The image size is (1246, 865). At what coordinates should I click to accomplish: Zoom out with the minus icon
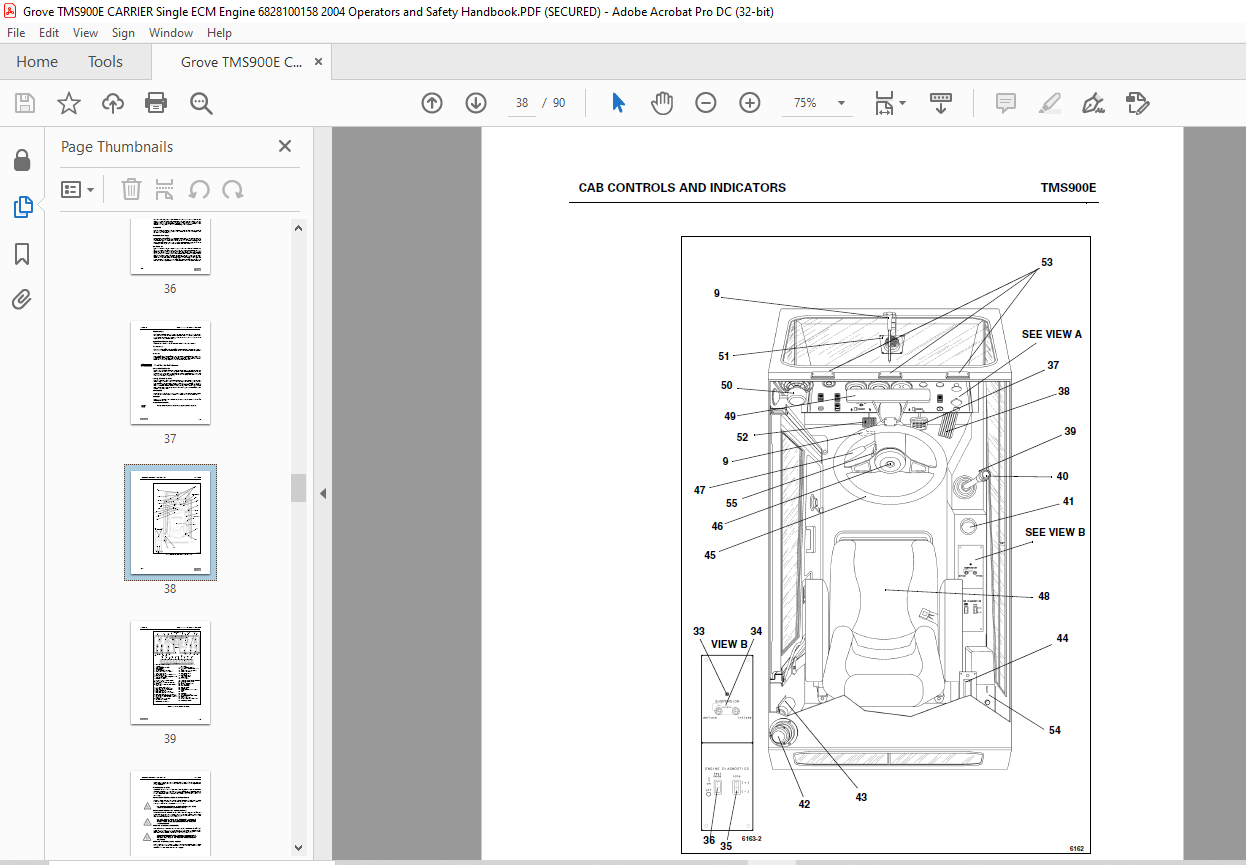pos(706,103)
